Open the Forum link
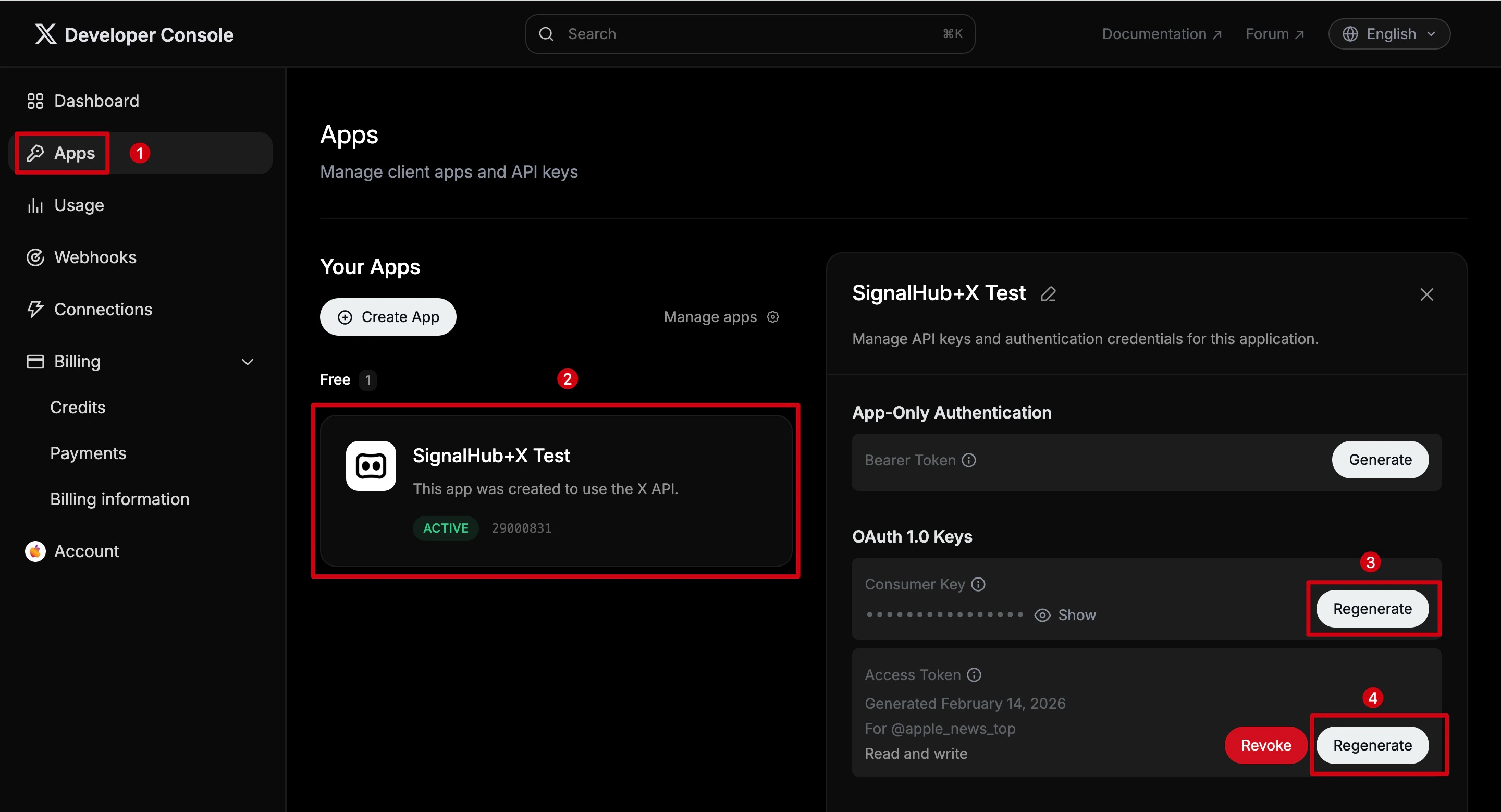This screenshot has height=812, width=1501. 1274,34
